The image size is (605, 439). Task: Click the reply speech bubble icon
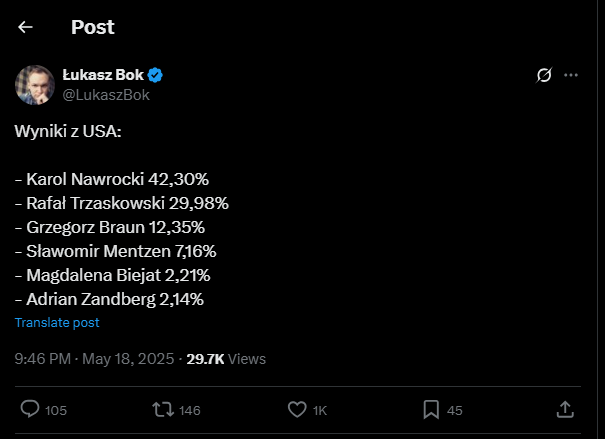pos(30,409)
